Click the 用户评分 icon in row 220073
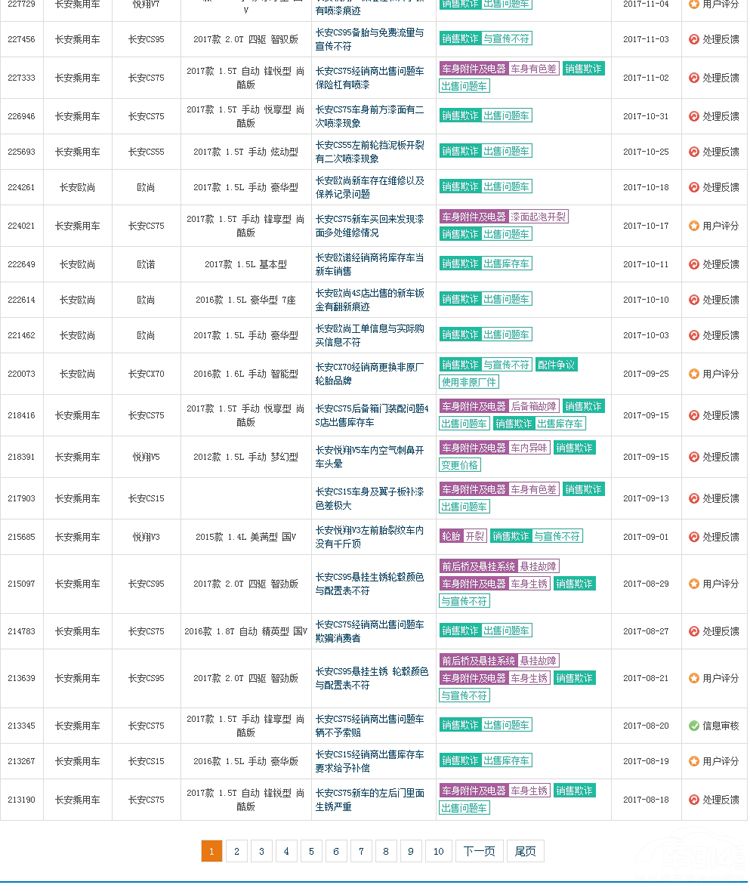 (x=694, y=374)
